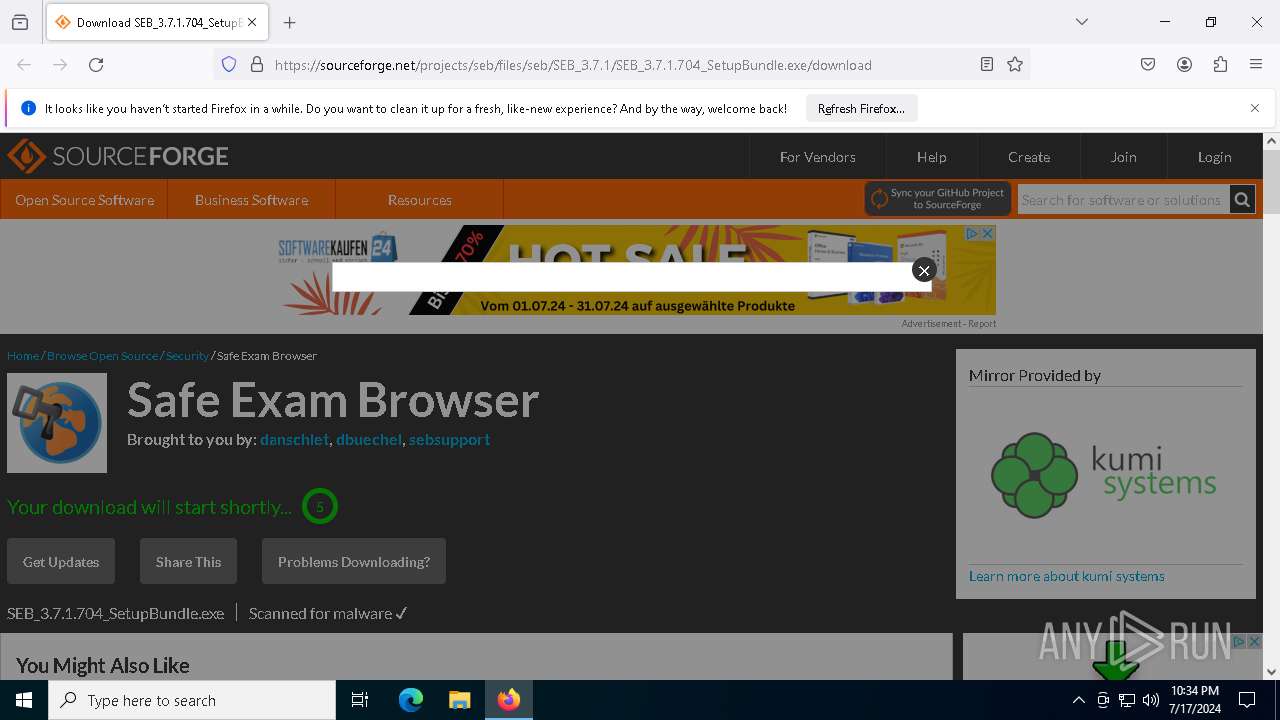The width and height of the screenshot is (1280, 720).
Task: Open Firefox View recent browsing icon
Action: pos(20,22)
